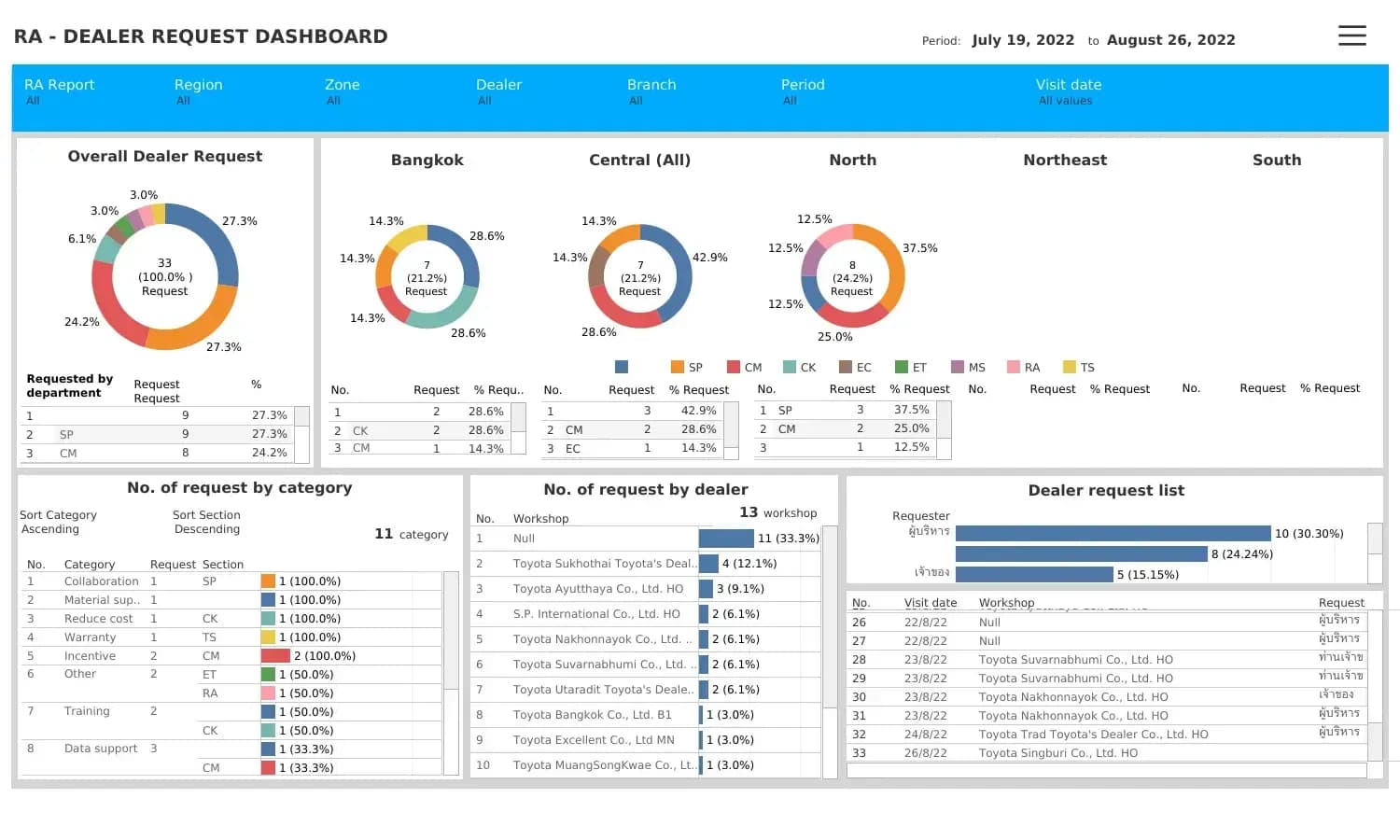This screenshot has width=1400, height=840.
Task: Select the "Toyota Bangkok Co., Ltd. B1" workshop
Action: [592, 715]
